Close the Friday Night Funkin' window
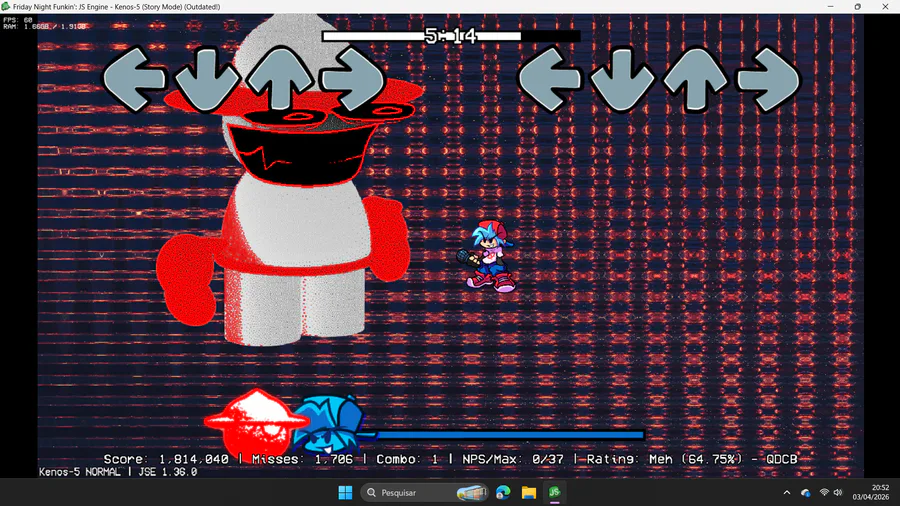 pos(885,6)
